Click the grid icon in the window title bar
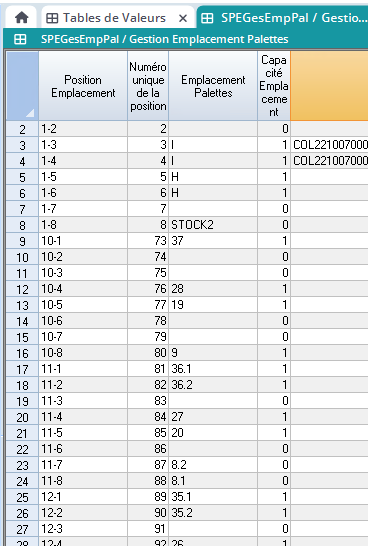Viewport: 368px width, 546px height. point(20,39)
